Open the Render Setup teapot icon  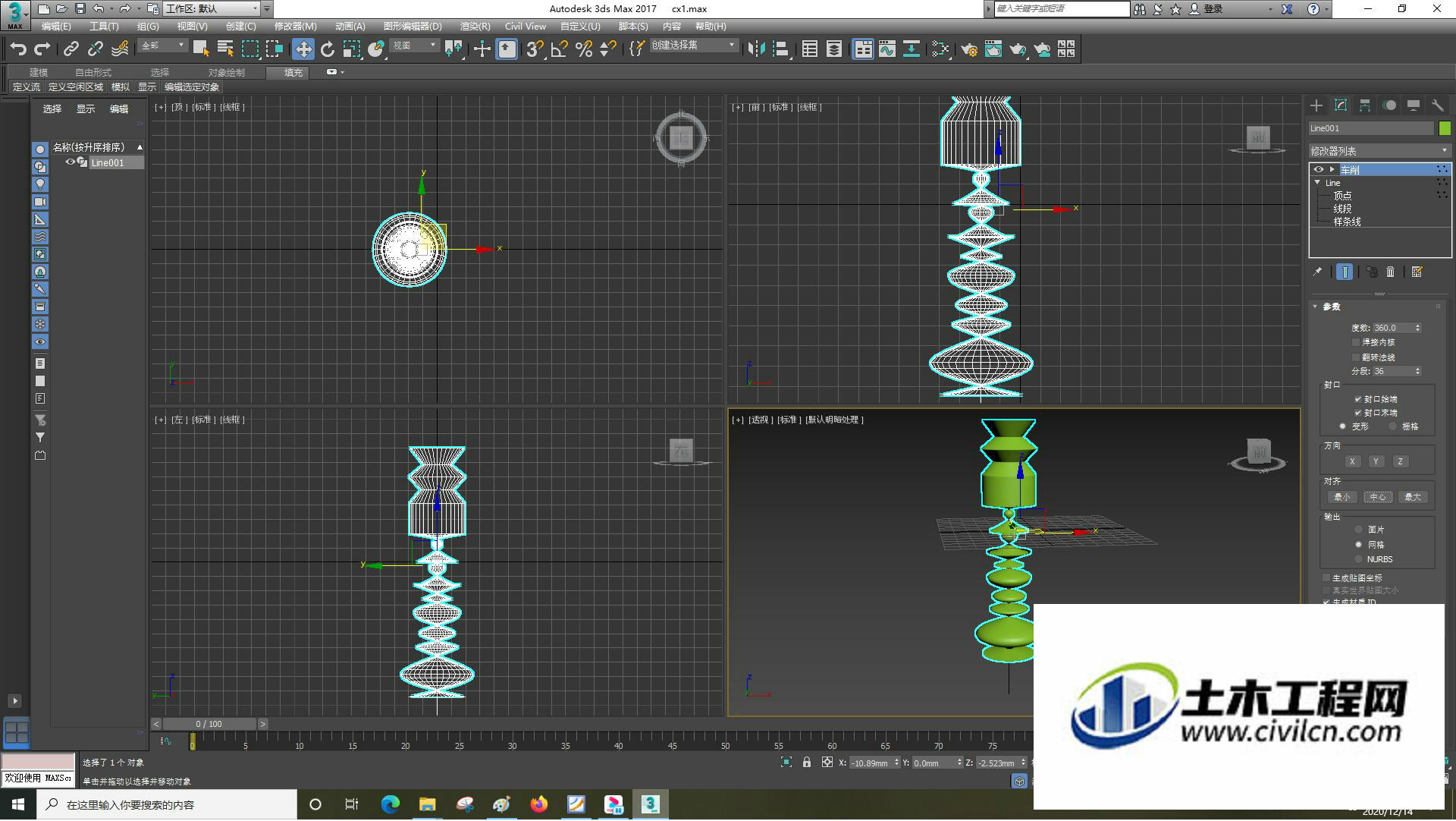[x=968, y=49]
